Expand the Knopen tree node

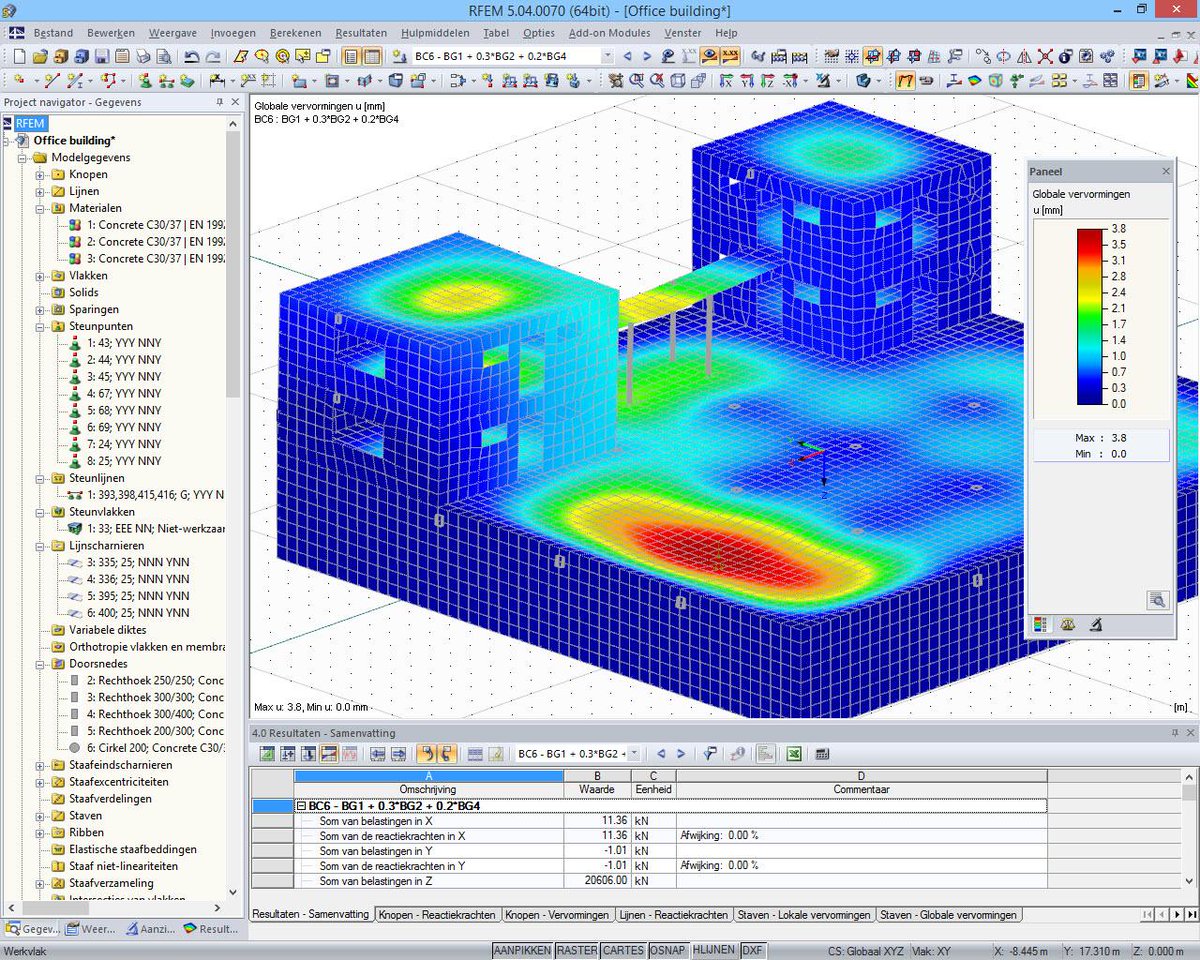pyautogui.click(x=40, y=174)
